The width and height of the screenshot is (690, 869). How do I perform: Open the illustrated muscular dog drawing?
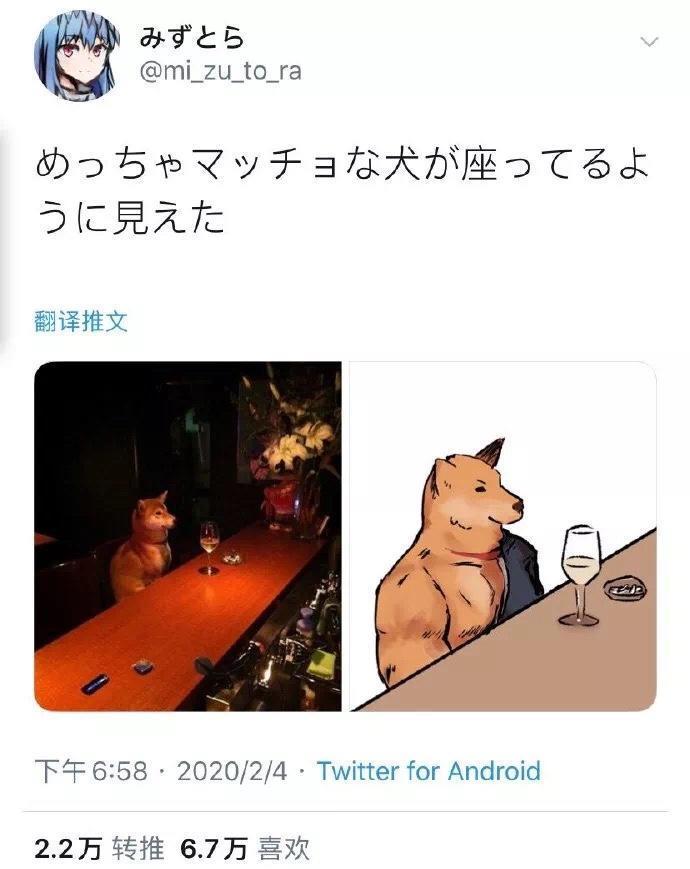(503, 536)
